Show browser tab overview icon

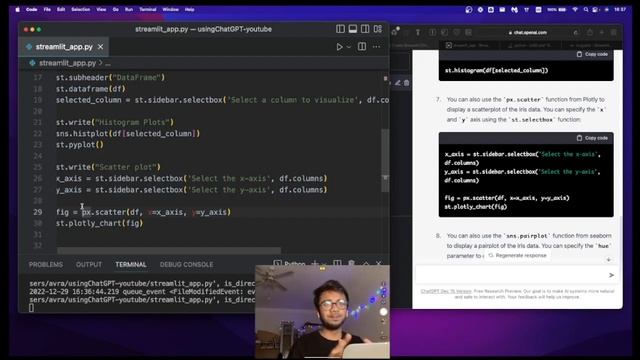(x=613, y=32)
